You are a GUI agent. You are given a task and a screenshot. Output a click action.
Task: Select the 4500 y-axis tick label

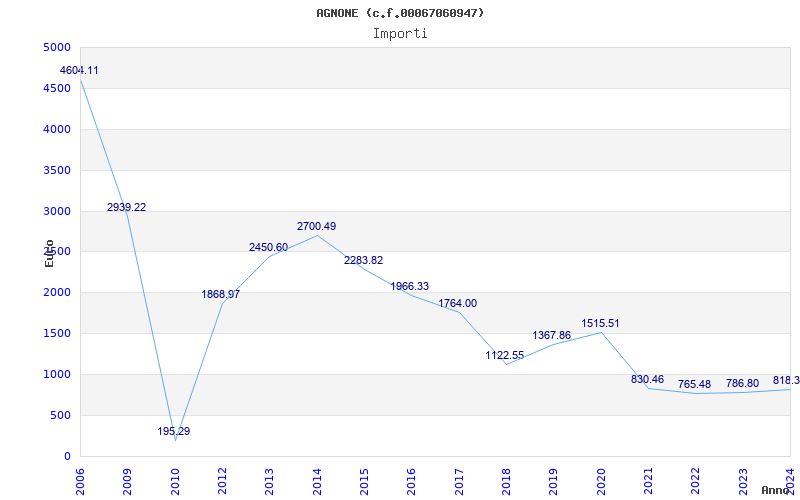(57, 88)
